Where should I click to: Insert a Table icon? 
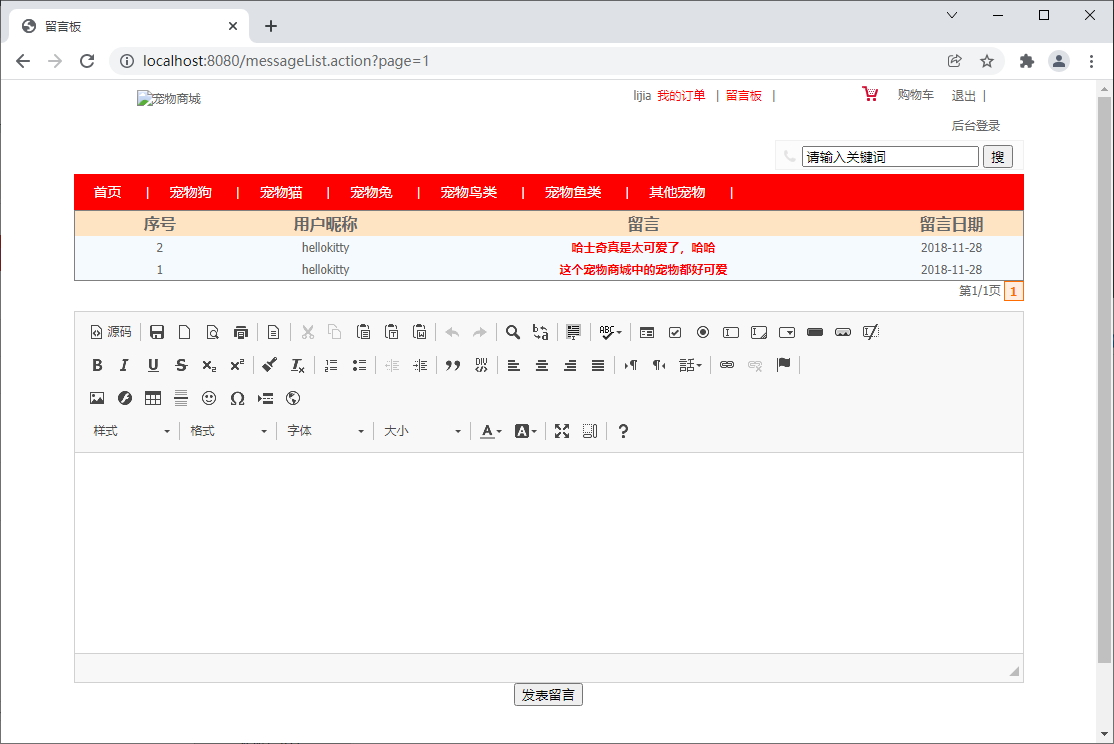click(x=153, y=398)
